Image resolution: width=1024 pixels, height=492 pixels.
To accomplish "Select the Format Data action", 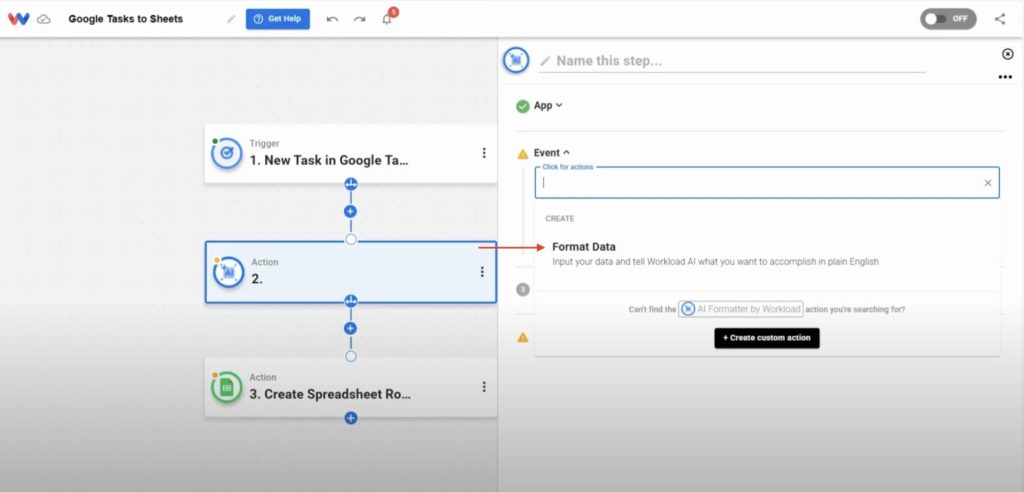I will (x=767, y=254).
